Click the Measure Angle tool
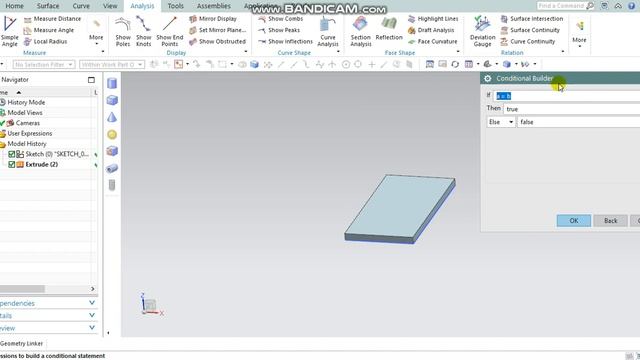640x360 pixels. pos(49,30)
